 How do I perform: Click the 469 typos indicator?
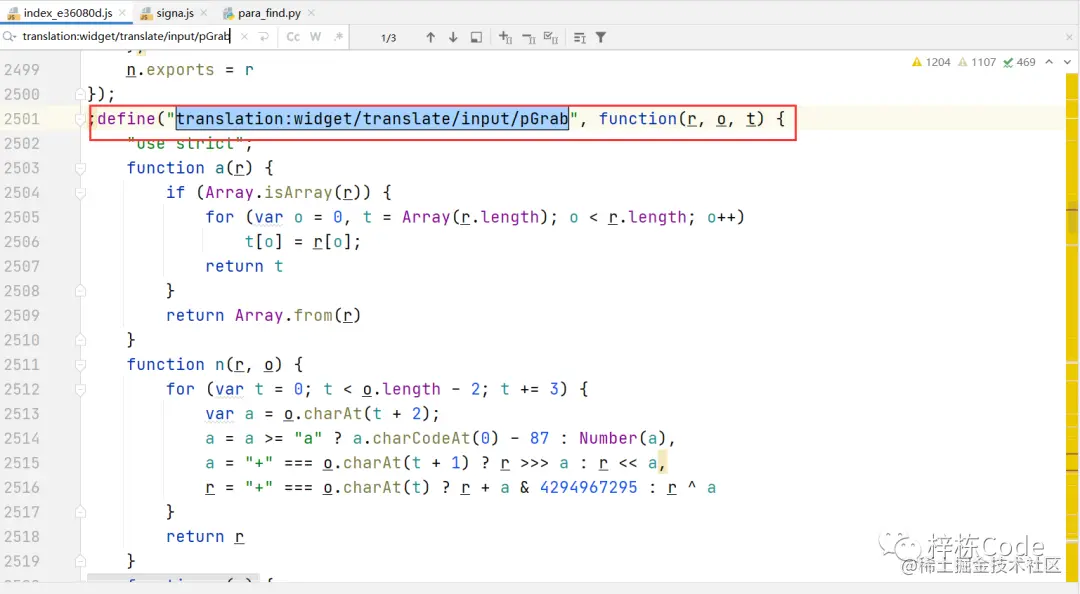pos(1019,62)
